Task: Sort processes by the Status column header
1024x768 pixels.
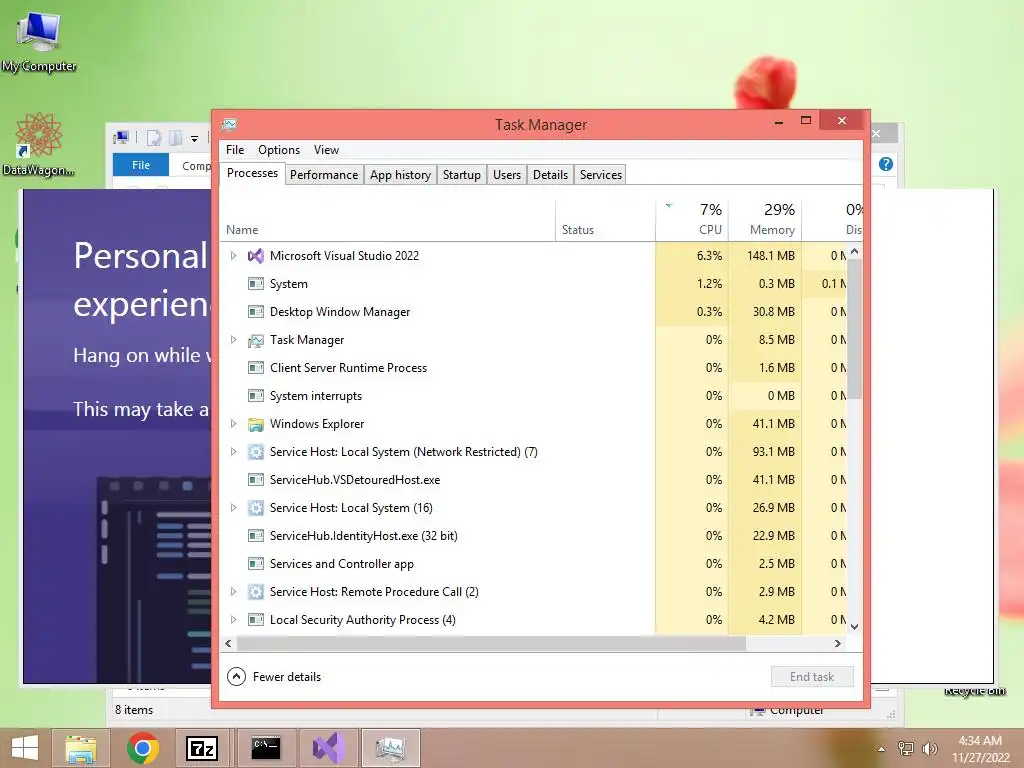Action: pos(605,219)
